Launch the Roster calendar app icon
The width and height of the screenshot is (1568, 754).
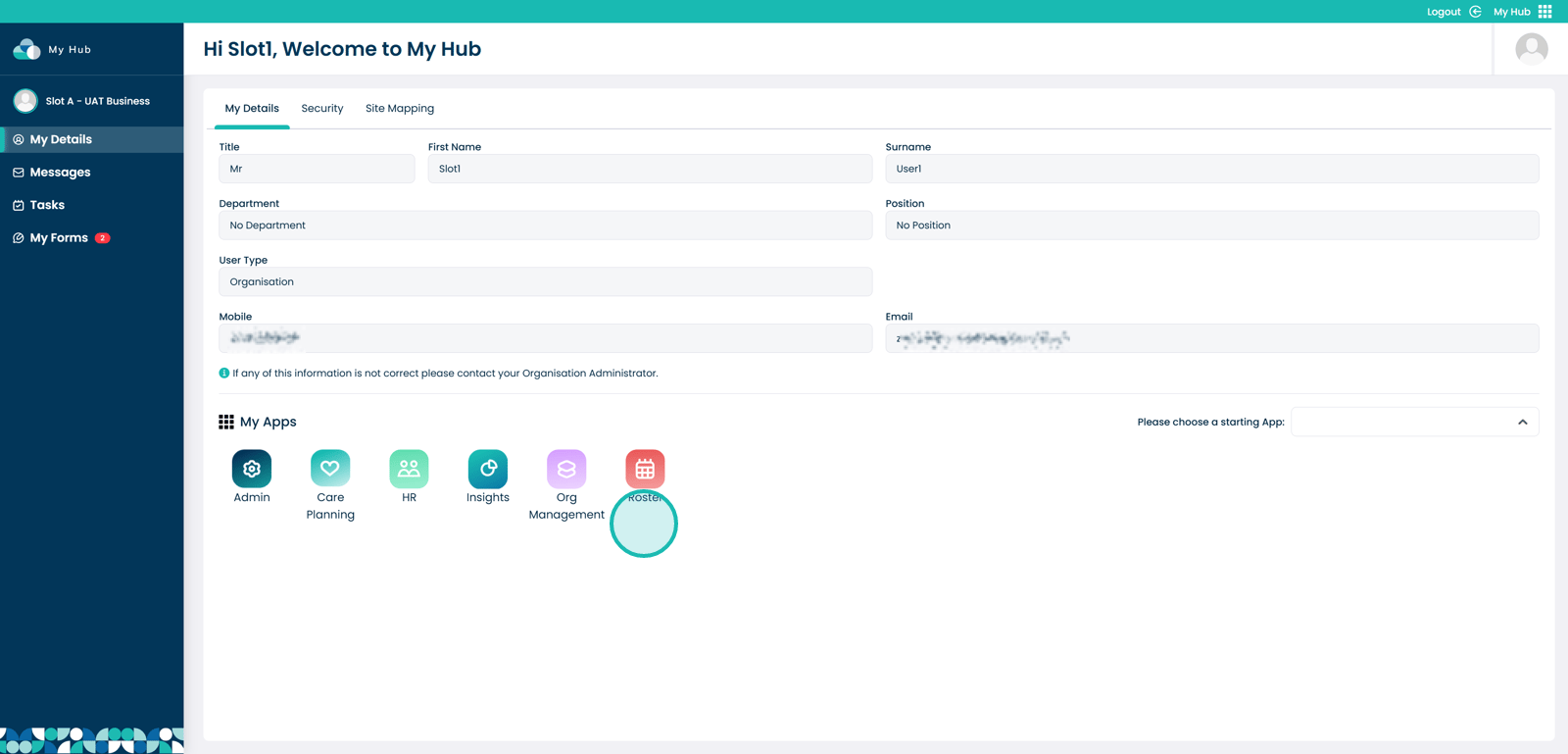(x=645, y=469)
